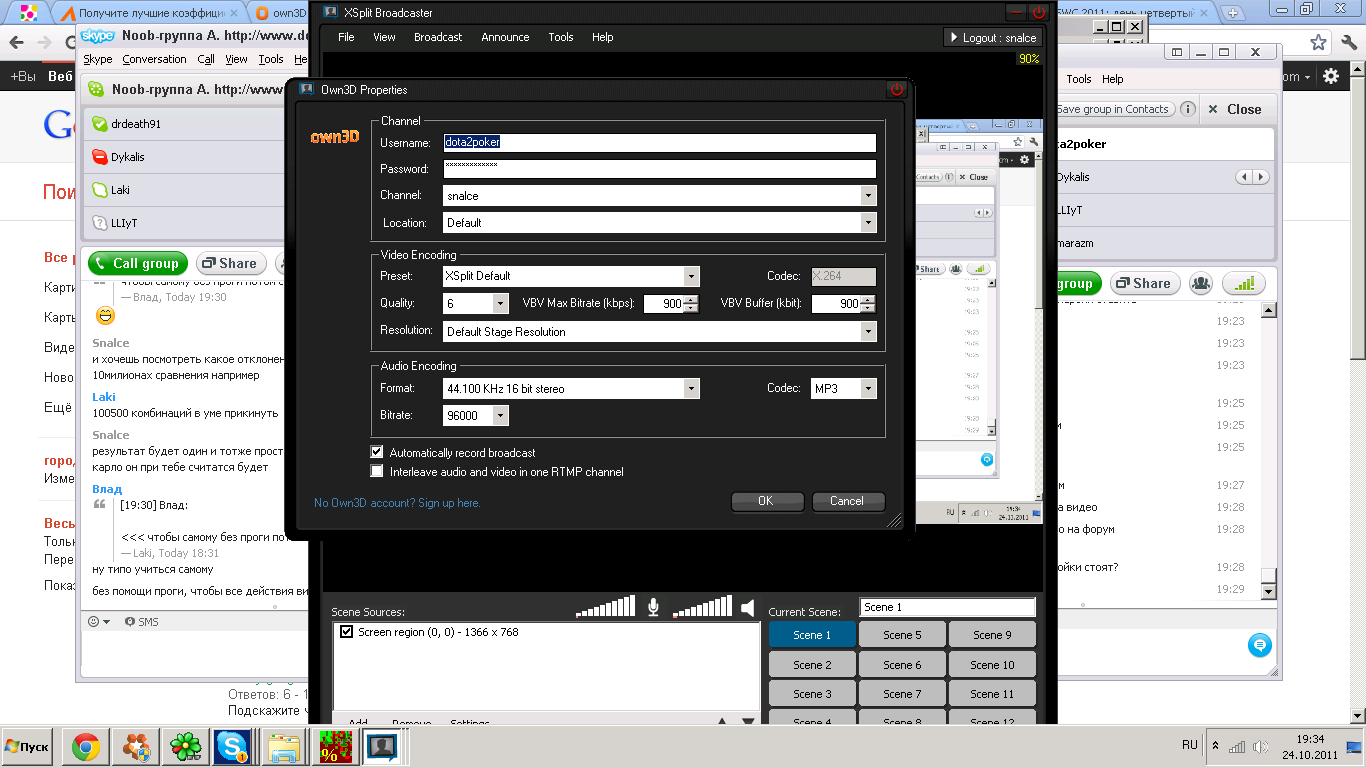Screen dimensions: 1366x768
Task: Switch to Scene 2
Action: (813, 665)
